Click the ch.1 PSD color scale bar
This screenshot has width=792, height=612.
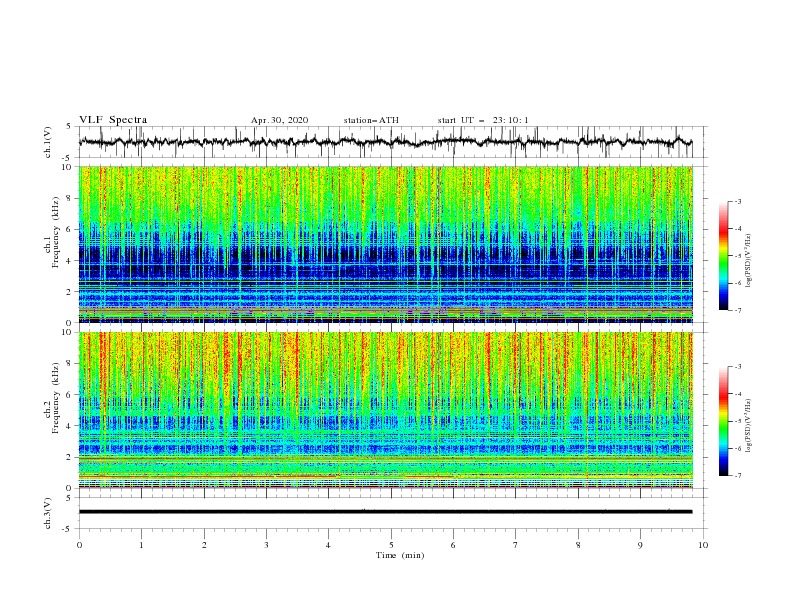coord(724,255)
